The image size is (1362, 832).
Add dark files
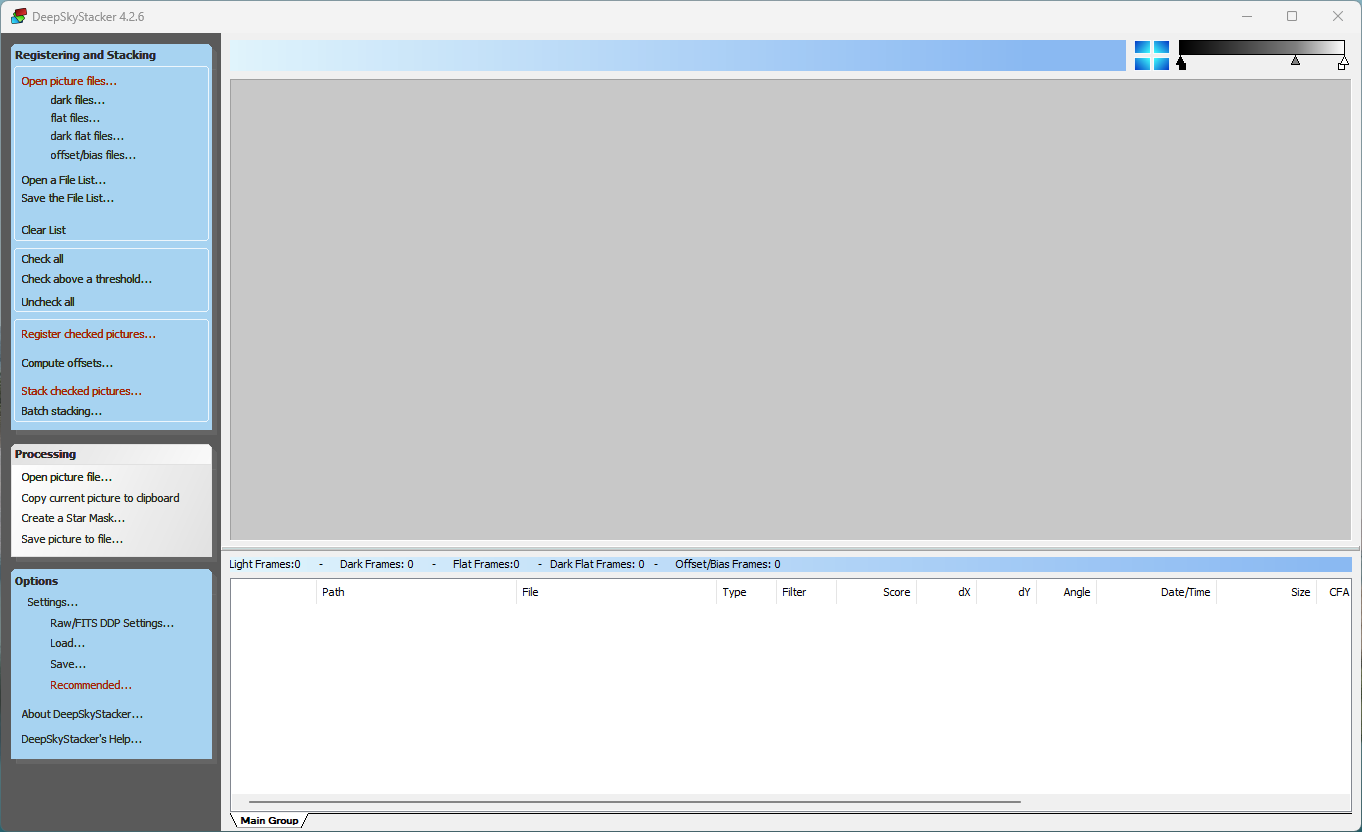coord(78,100)
